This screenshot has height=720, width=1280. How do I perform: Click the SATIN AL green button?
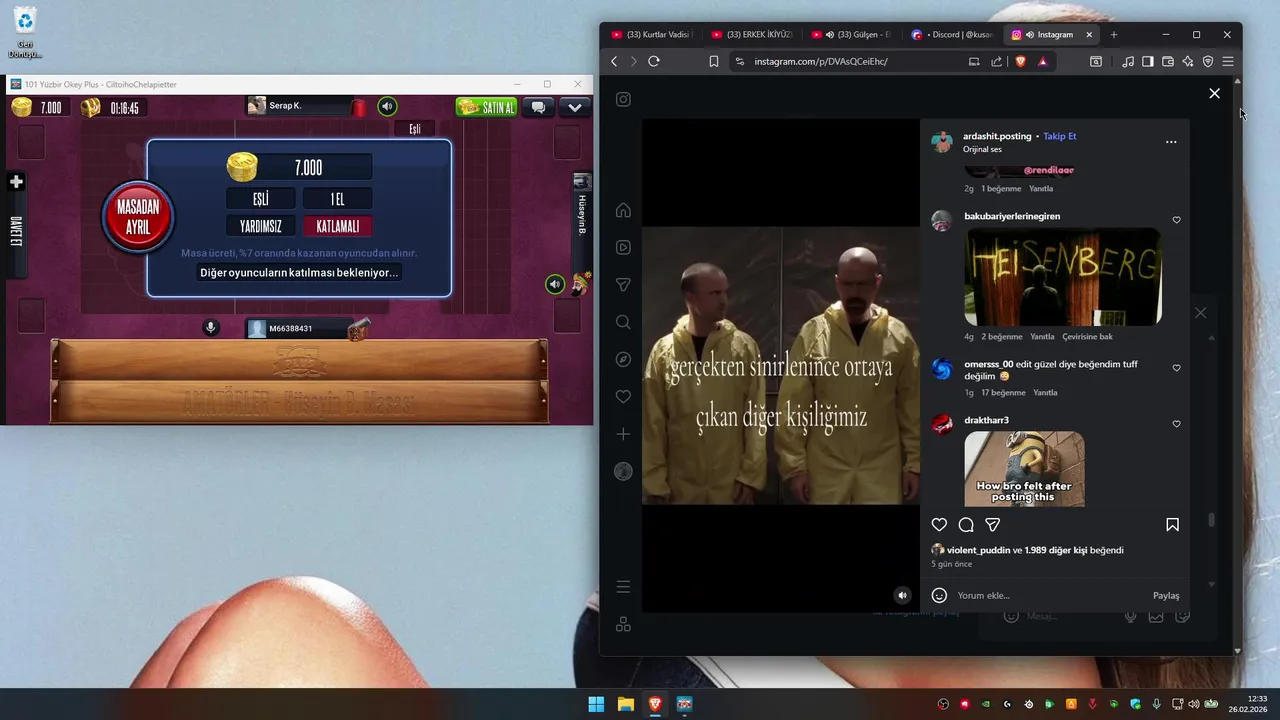point(486,107)
